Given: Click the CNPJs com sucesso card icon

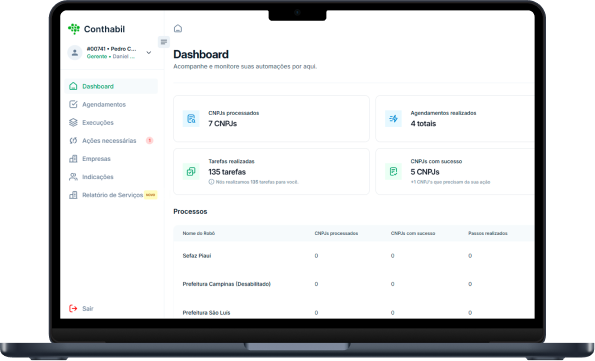Looking at the screenshot, I should coord(393,172).
